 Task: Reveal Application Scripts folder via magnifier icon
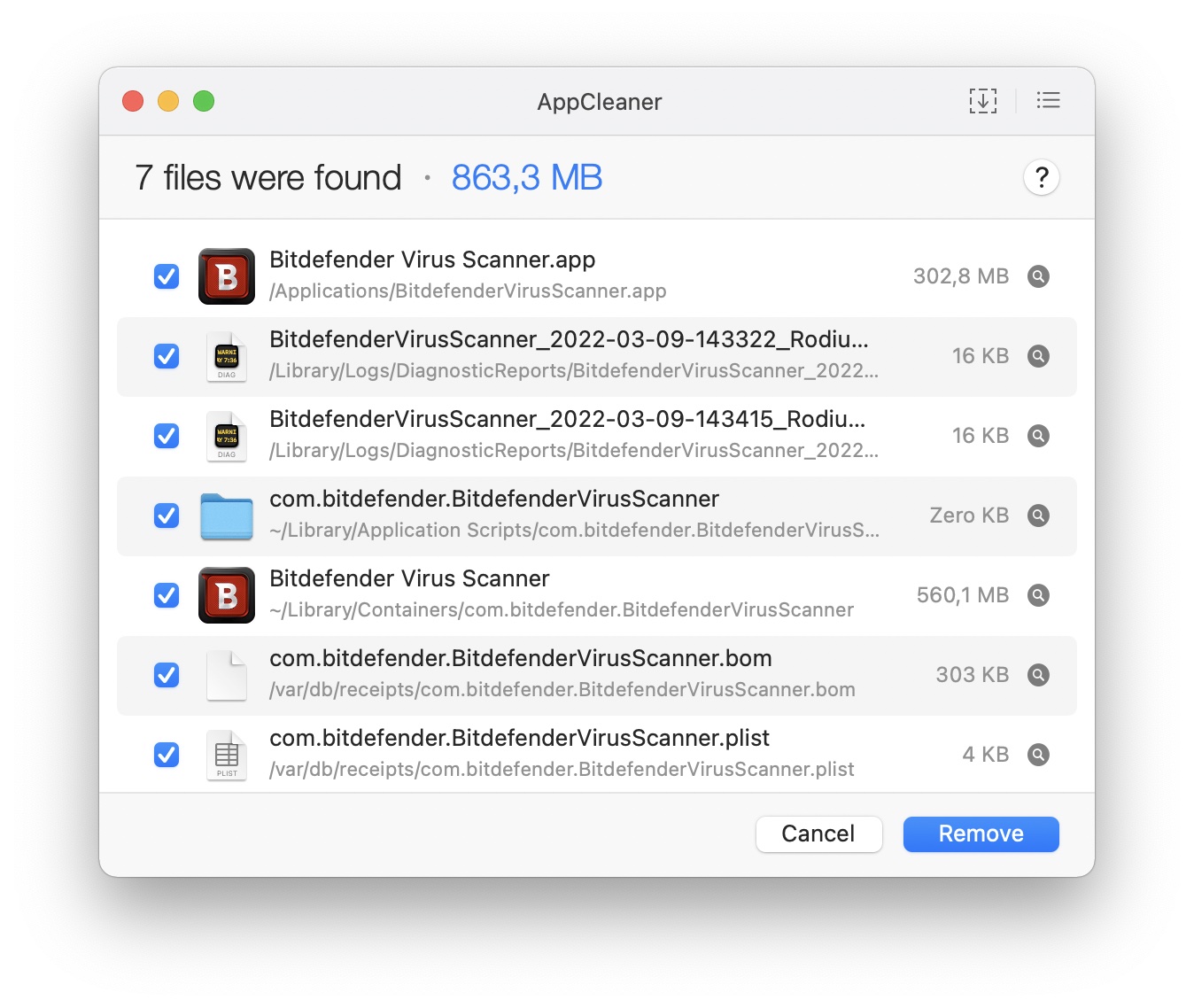point(1038,516)
